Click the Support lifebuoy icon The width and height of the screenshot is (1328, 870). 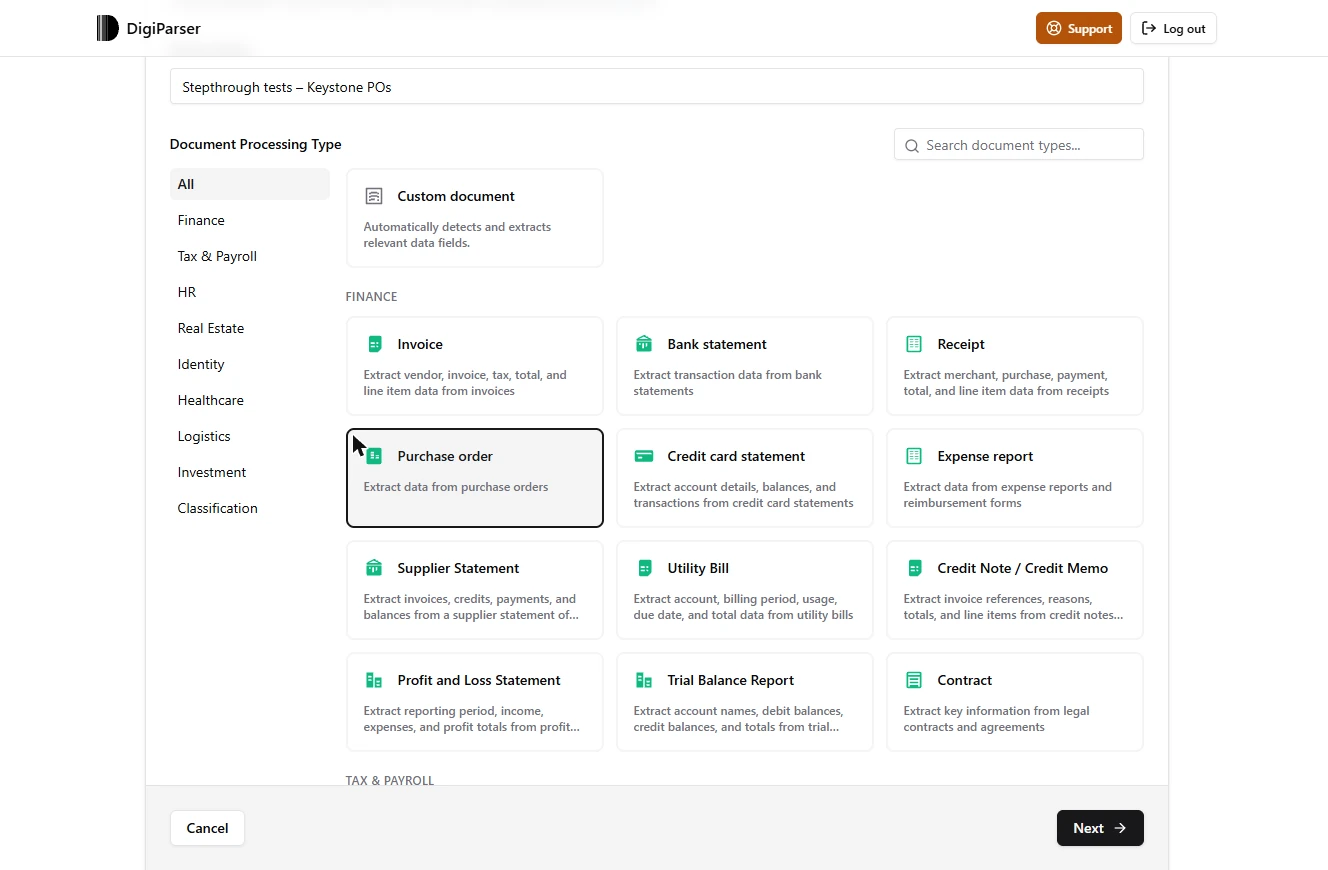pyautogui.click(x=1054, y=28)
